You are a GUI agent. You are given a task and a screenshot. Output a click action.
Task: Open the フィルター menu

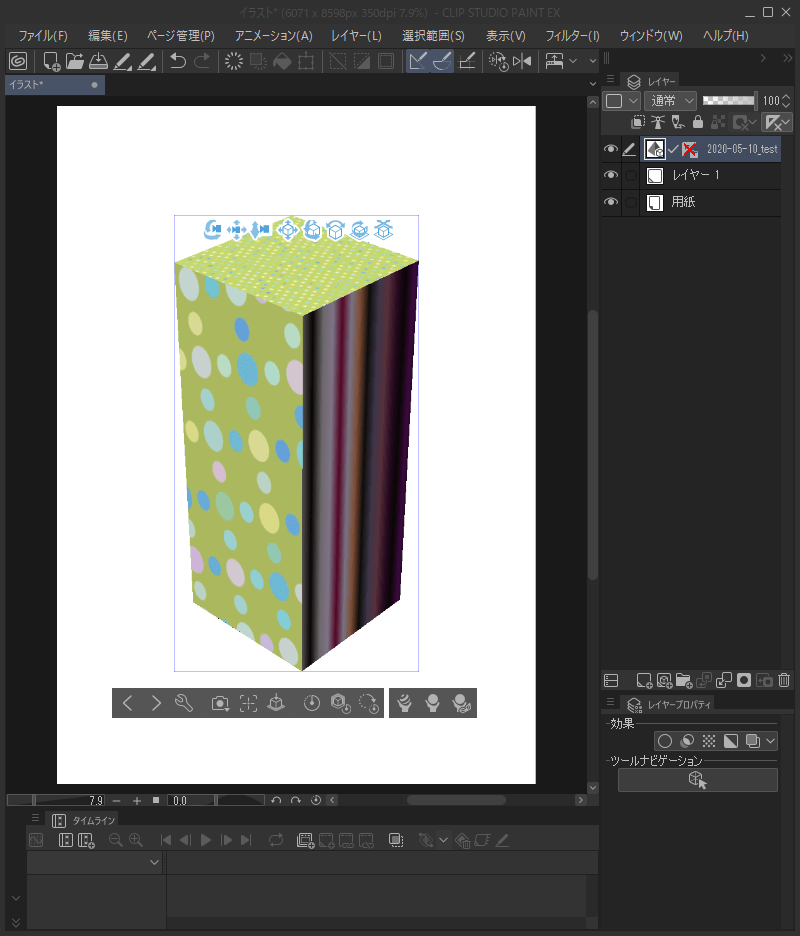pos(571,35)
